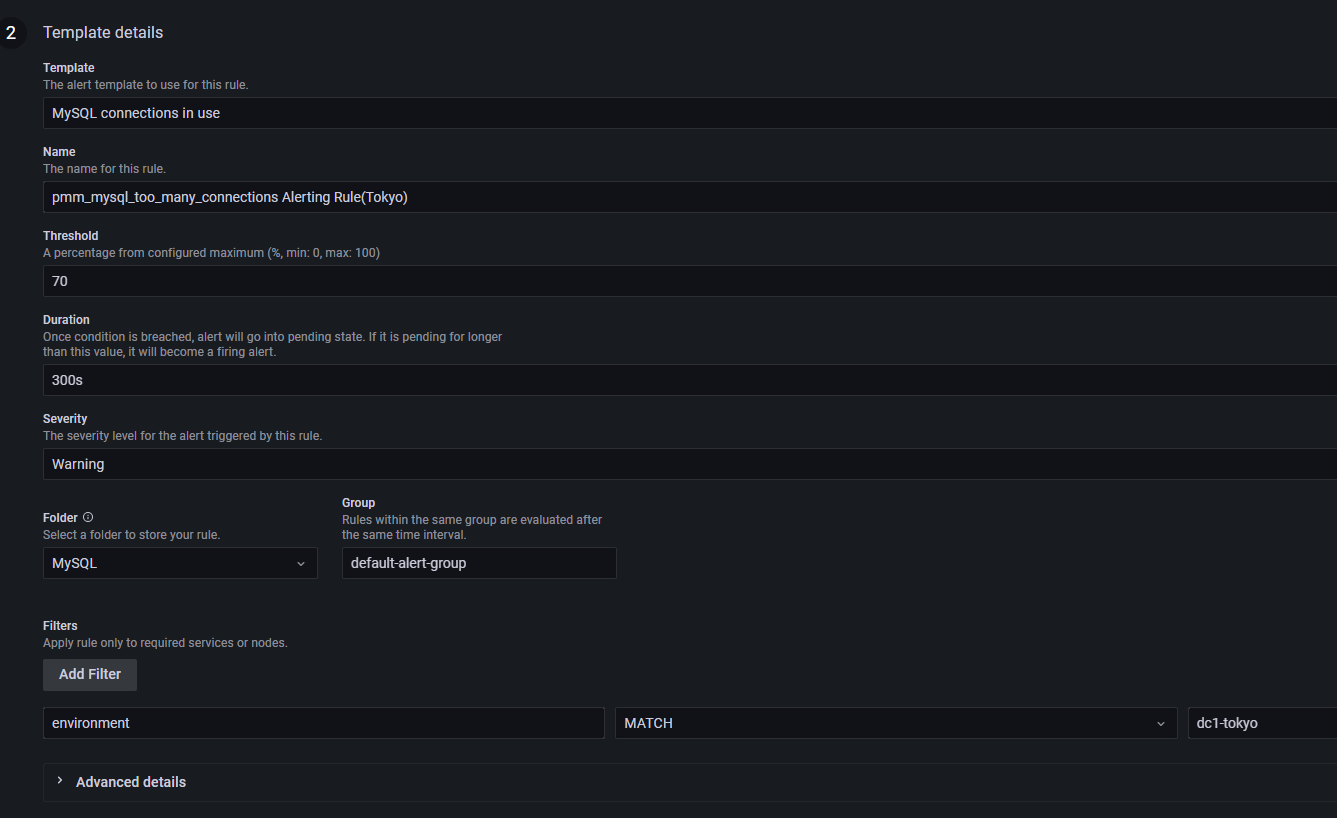The height and width of the screenshot is (818, 1337).
Task: Click the Group field label
Action: coord(359,503)
